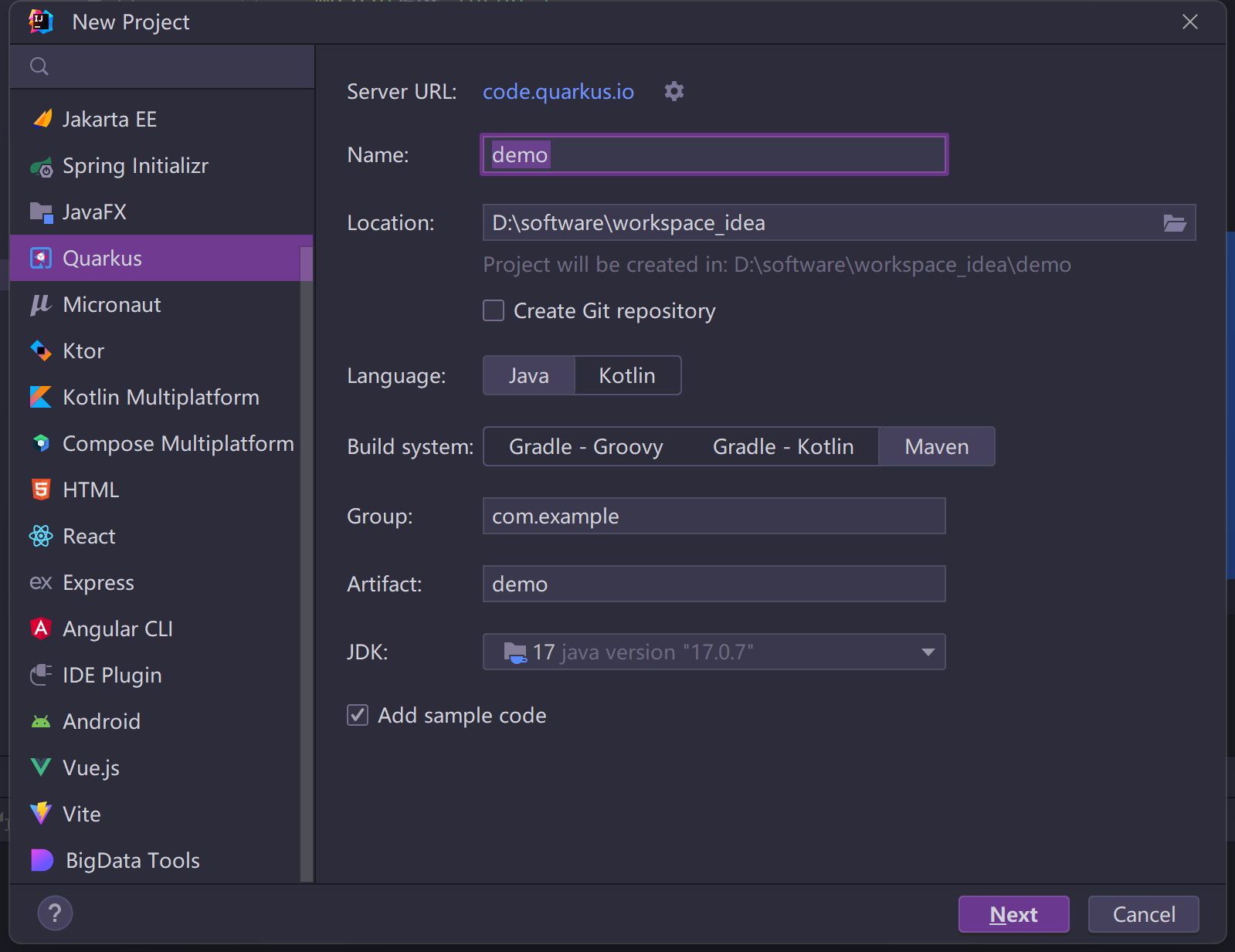Image resolution: width=1235 pixels, height=952 pixels.
Task: Close the New Project dialog
Action: click(x=1190, y=22)
